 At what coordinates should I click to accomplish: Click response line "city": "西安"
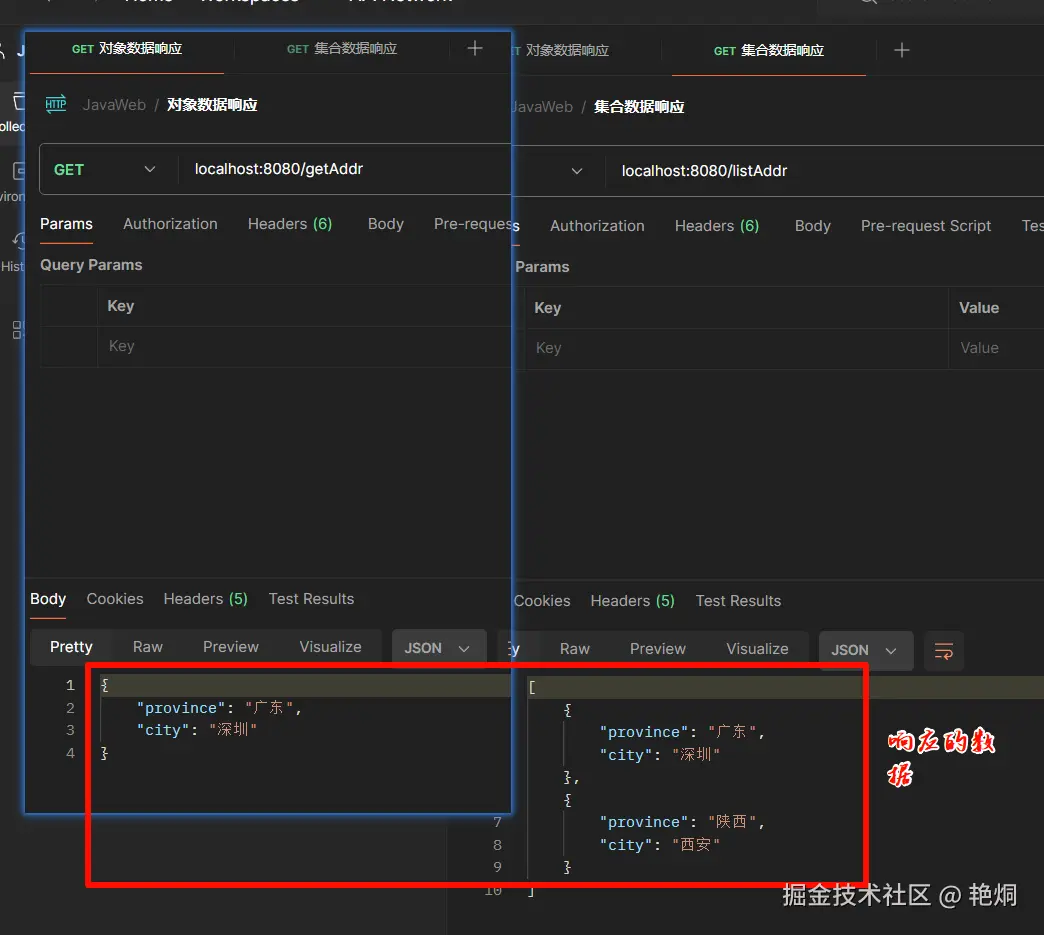point(660,845)
